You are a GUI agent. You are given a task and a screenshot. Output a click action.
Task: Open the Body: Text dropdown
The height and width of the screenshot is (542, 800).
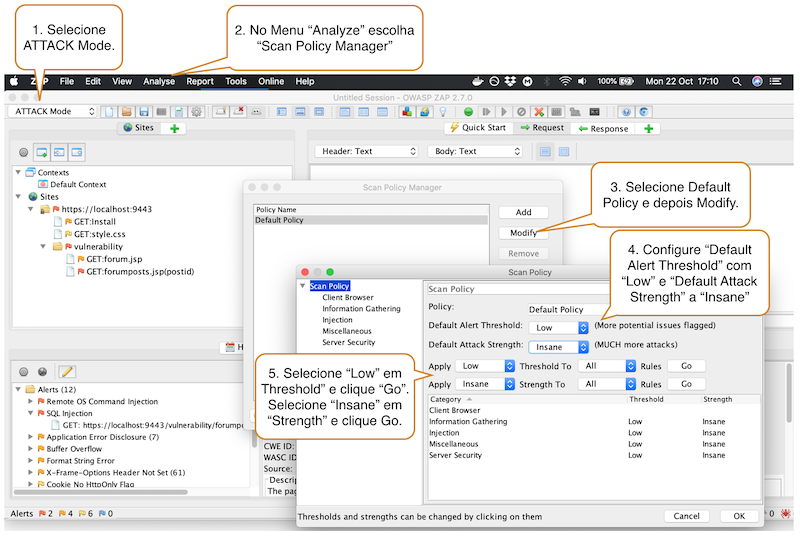[x=475, y=151]
